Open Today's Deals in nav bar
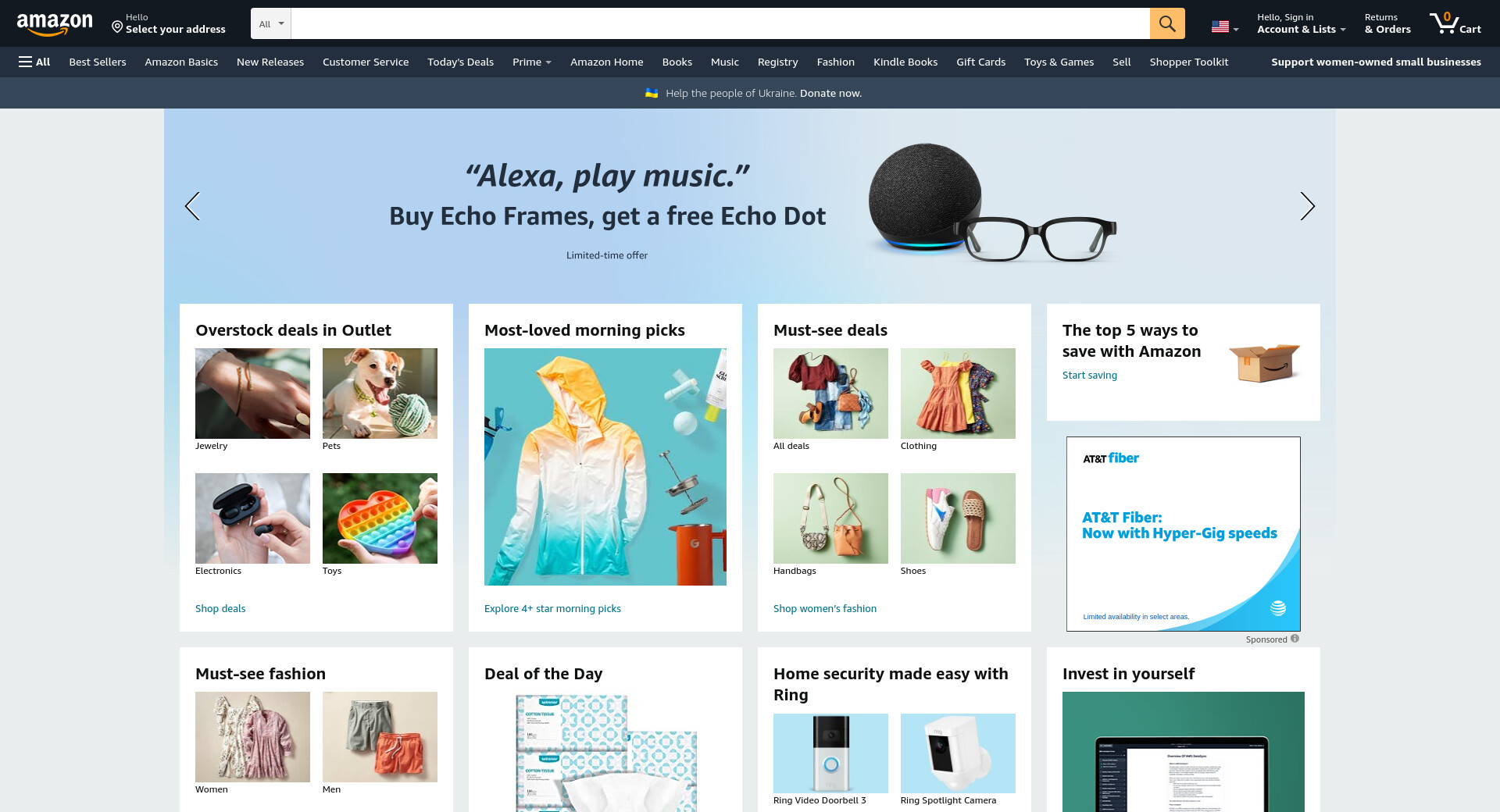 tap(460, 62)
